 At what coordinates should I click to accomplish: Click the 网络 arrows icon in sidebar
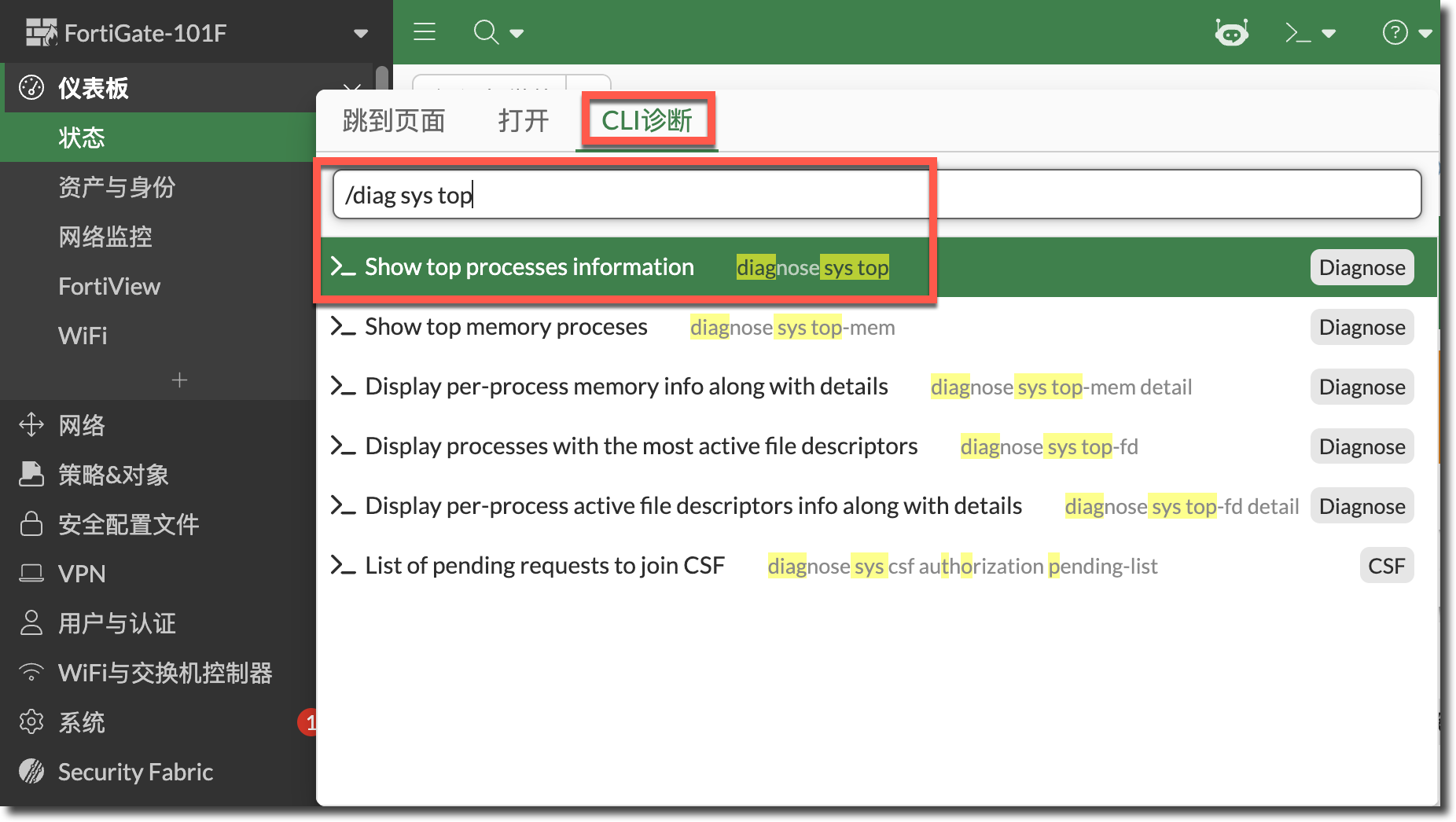coord(31,424)
